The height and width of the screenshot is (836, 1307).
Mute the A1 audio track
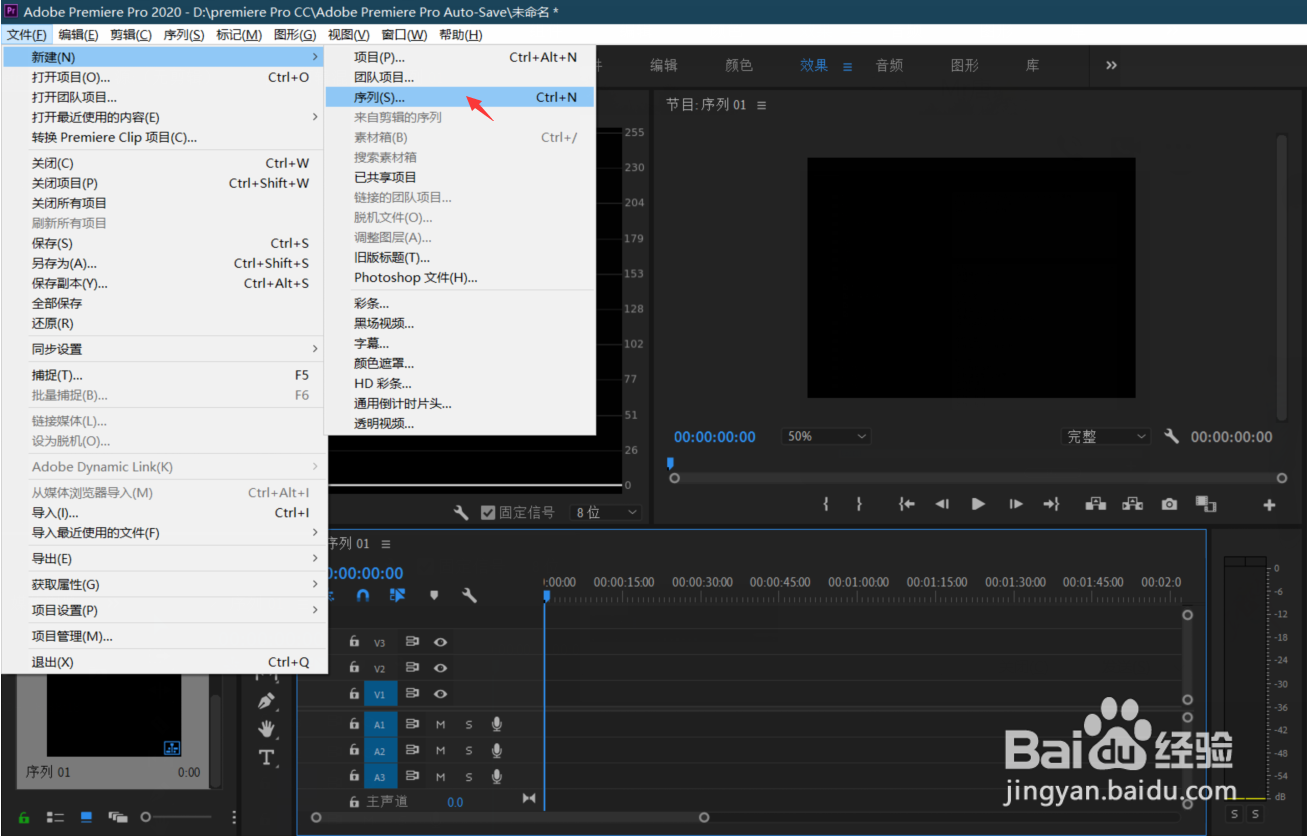[x=440, y=724]
